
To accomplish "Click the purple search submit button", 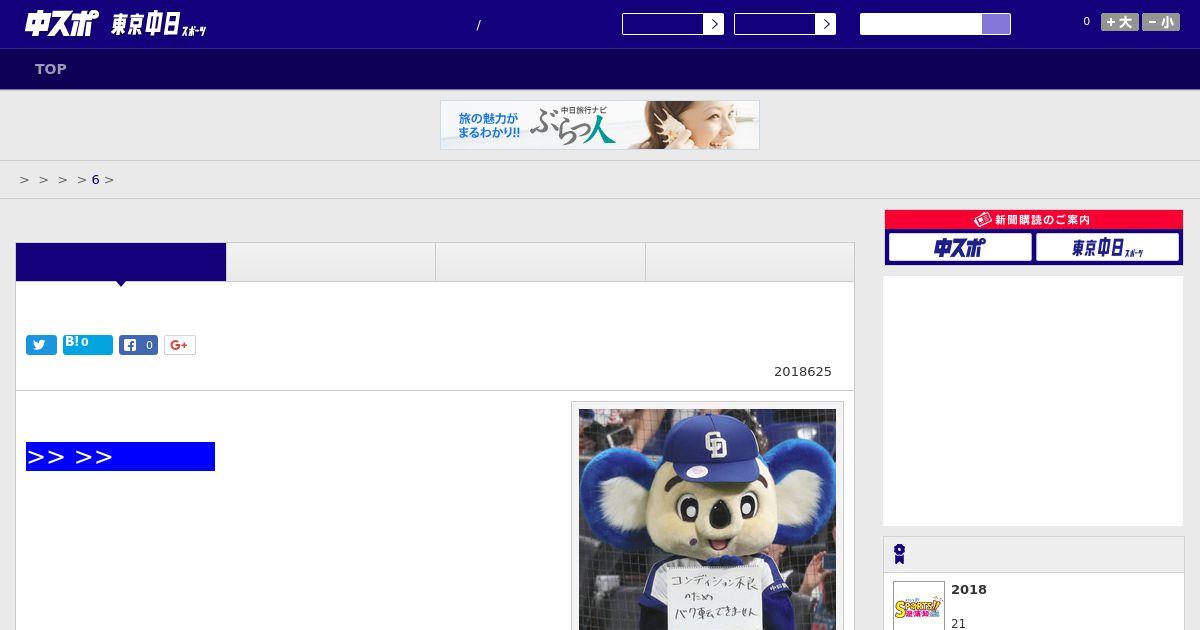I will click(x=996, y=24).
